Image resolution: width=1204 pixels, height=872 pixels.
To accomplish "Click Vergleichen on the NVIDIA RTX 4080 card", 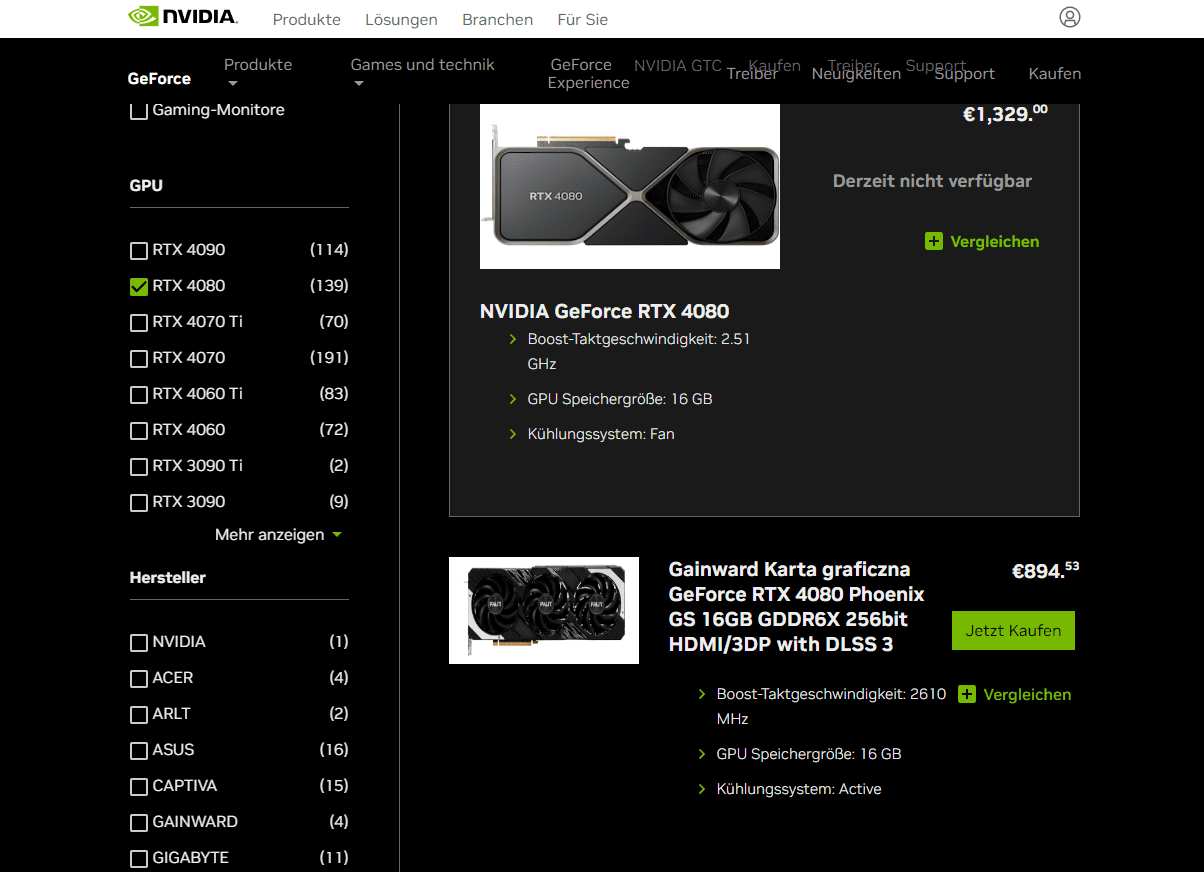I will click(x=995, y=241).
